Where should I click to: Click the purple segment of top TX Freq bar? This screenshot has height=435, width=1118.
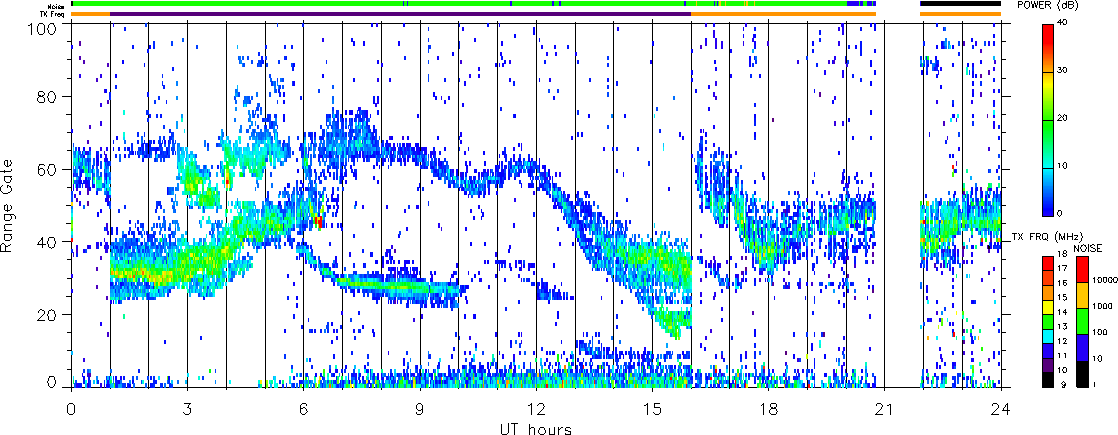(x=401, y=14)
